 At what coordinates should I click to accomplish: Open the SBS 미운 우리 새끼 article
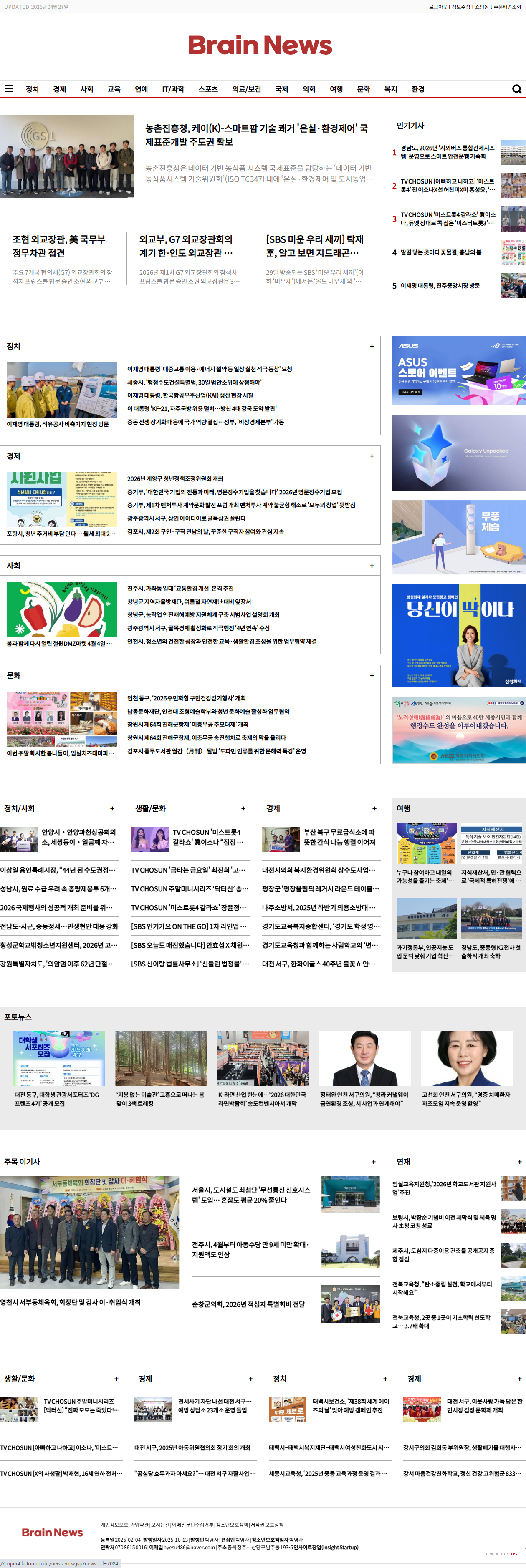click(x=314, y=246)
